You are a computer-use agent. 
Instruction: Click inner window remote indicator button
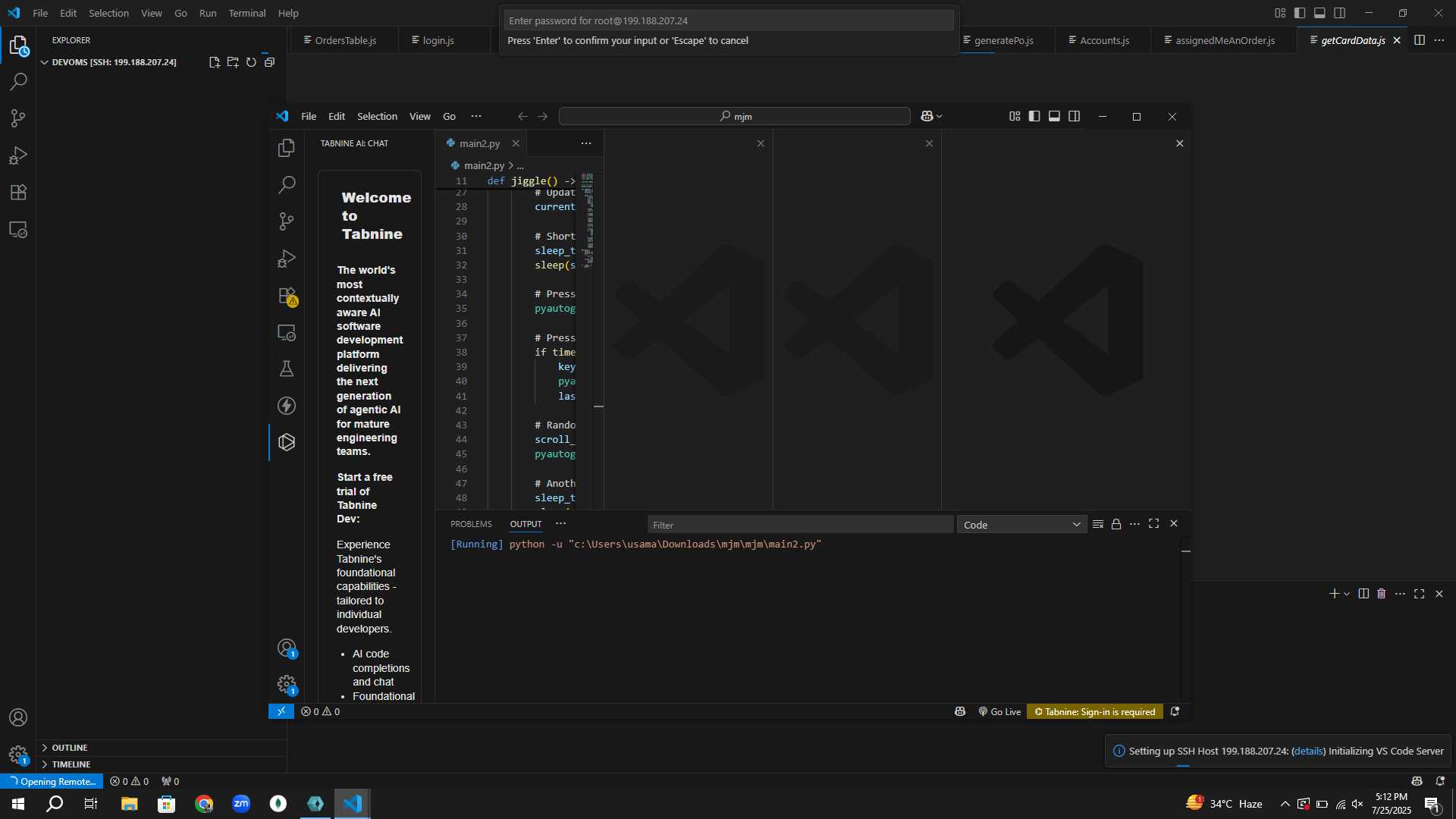coord(281,711)
